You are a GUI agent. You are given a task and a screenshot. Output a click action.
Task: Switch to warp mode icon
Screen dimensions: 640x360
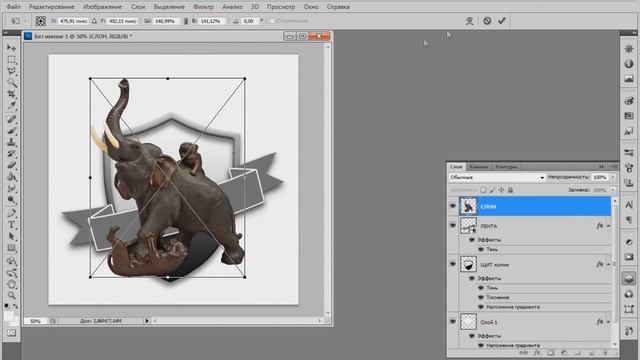pos(469,21)
